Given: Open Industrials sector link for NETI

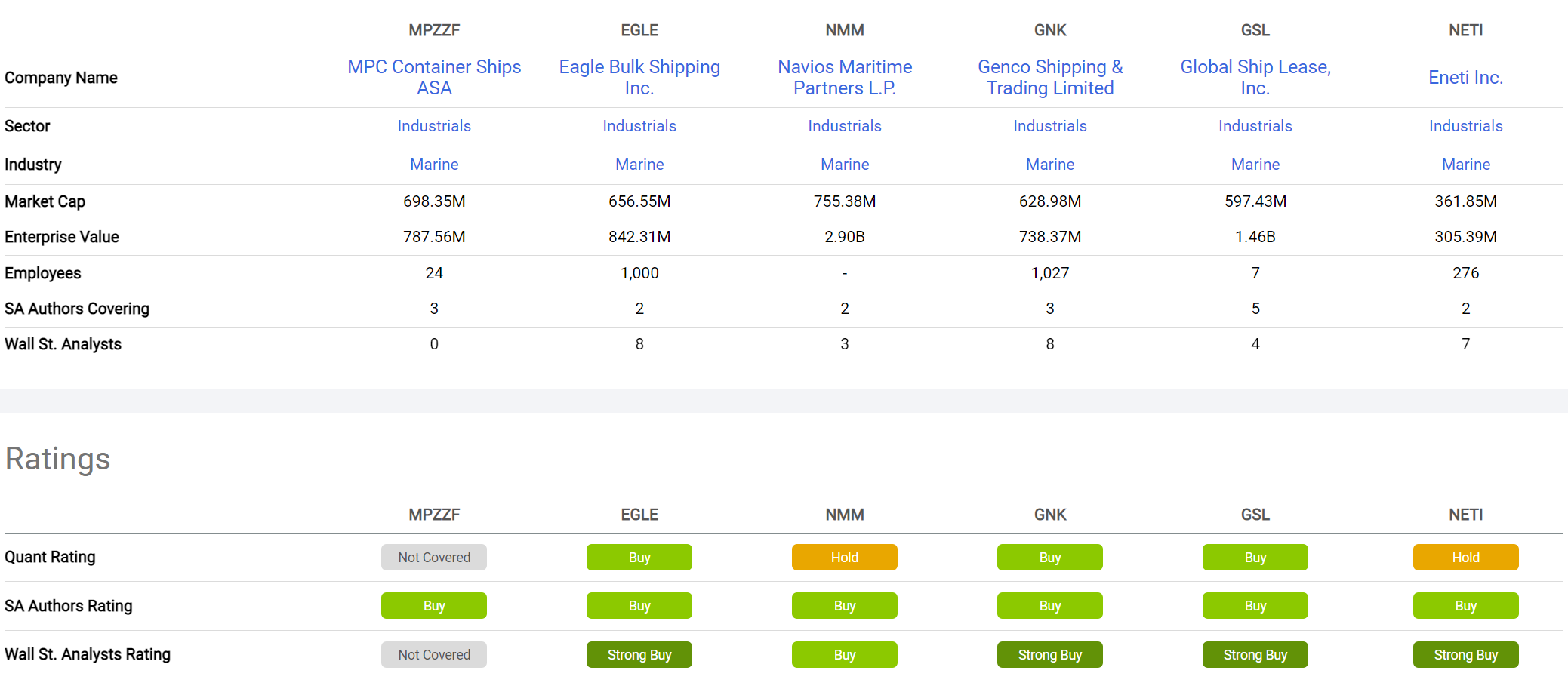Looking at the screenshot, I should [x=1465, y=126].
